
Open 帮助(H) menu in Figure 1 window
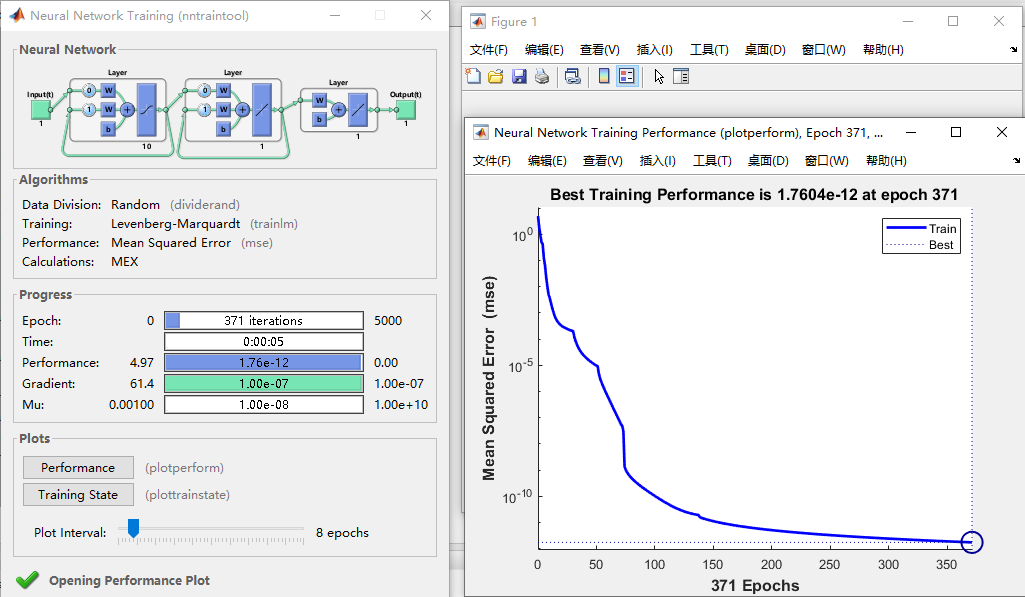click(x=883, y=50)
